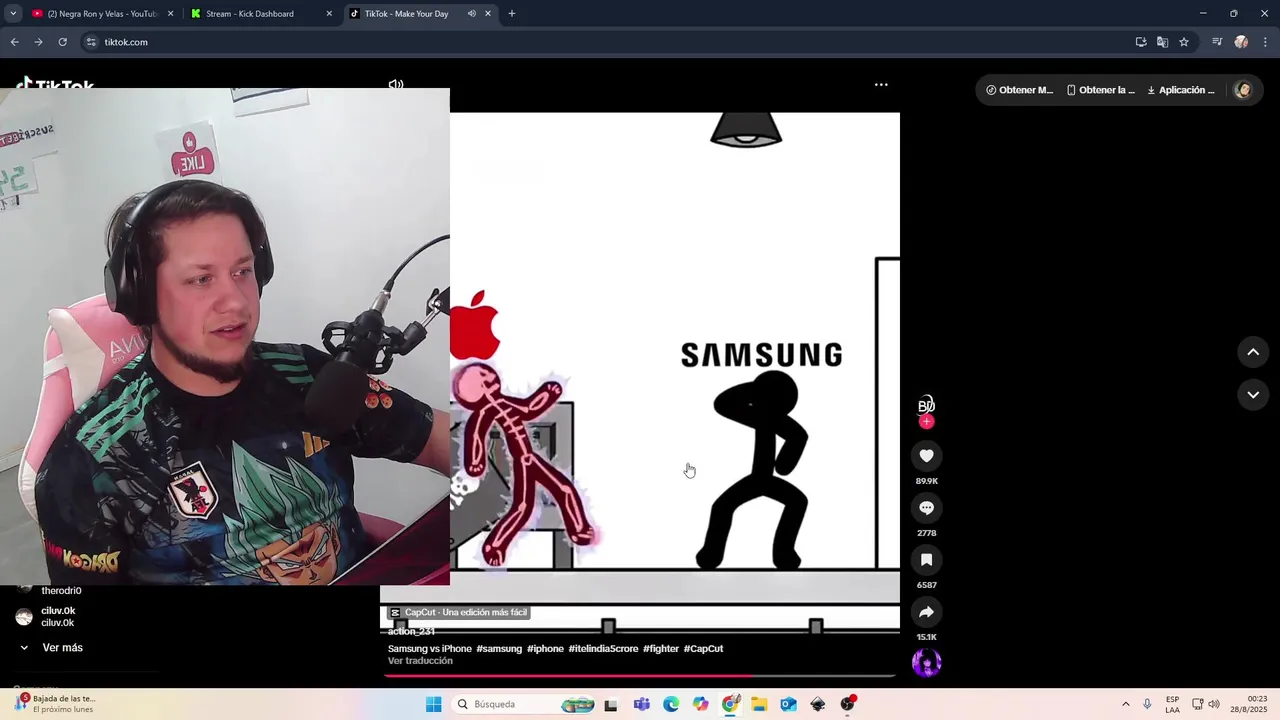
Task: Open the #fighter hashtag
Action: (661, 649)
